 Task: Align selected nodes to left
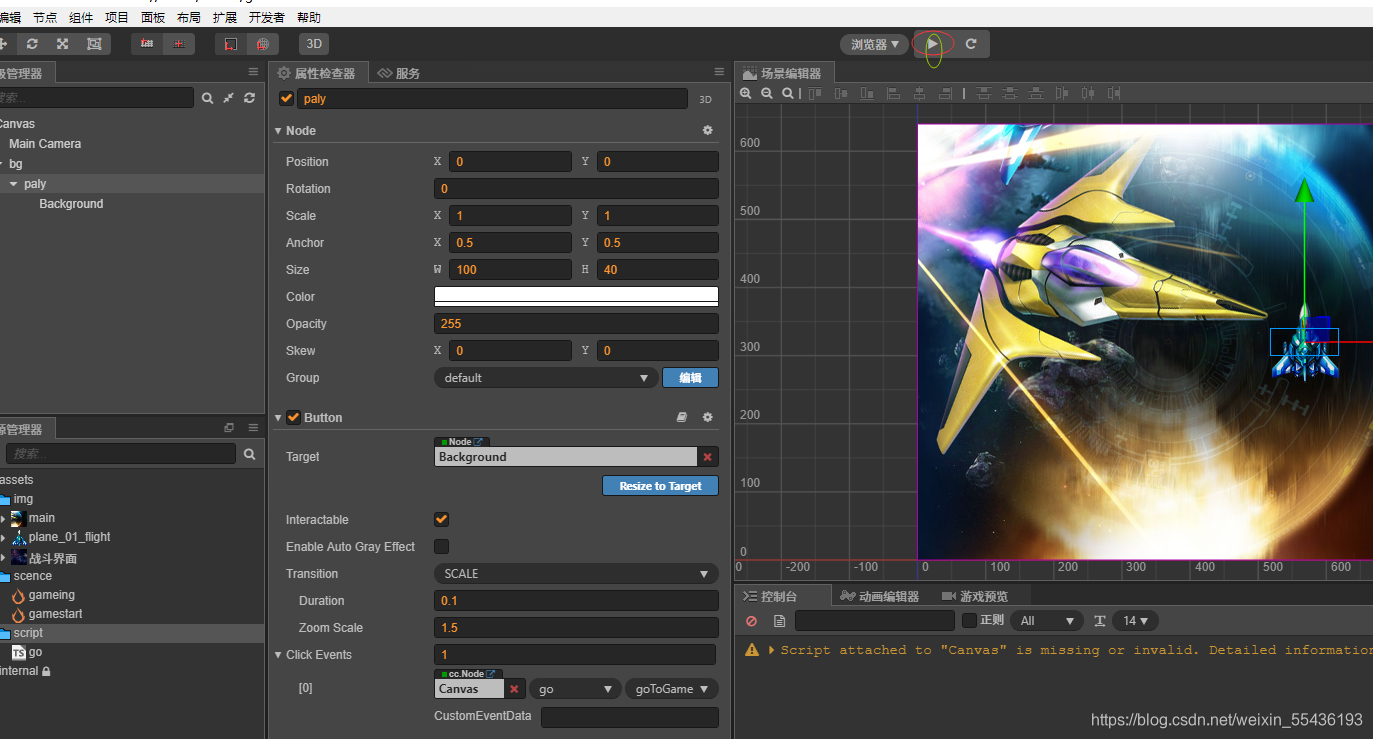coord(893,93)
